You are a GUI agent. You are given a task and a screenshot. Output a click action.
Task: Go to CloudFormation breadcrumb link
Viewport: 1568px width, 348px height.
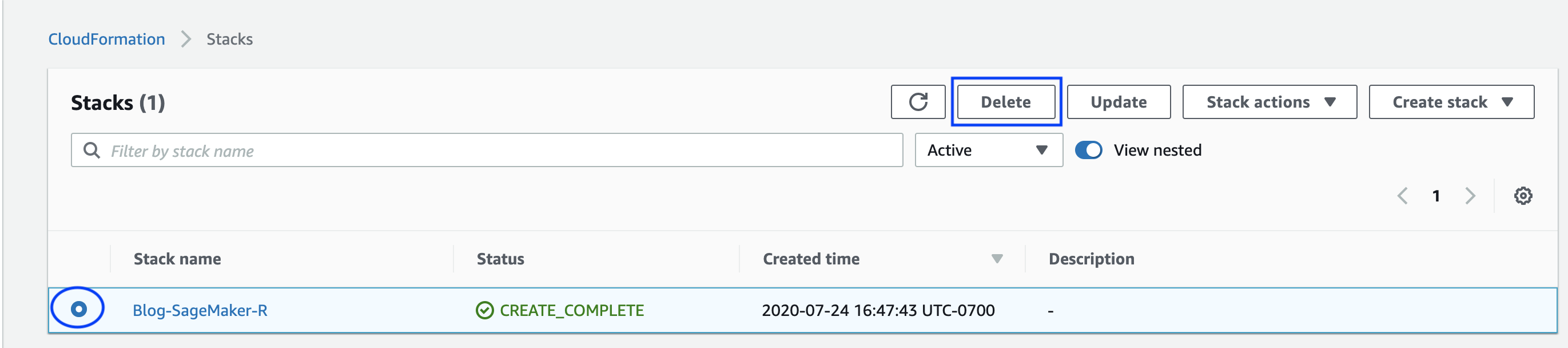tap(106, 39)
